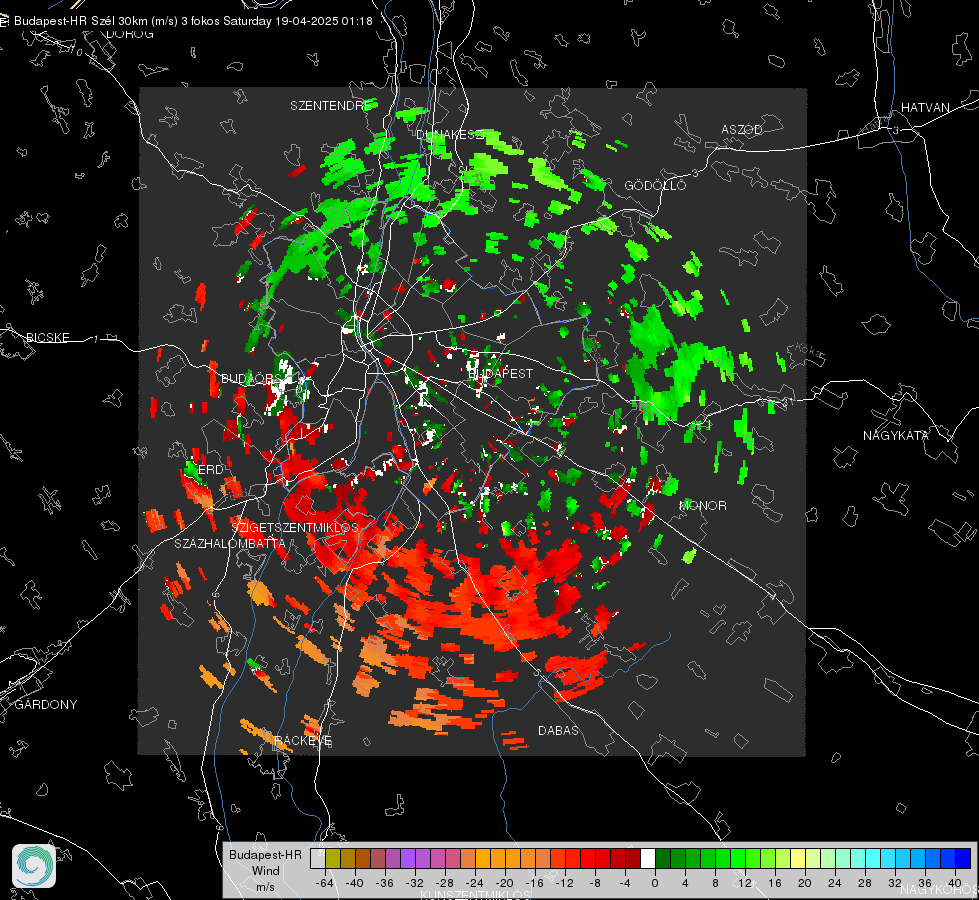This screenshot has width=979, height=900.
Task: Select the white zero swatch in the legend
Action: (x=648, y=858)
